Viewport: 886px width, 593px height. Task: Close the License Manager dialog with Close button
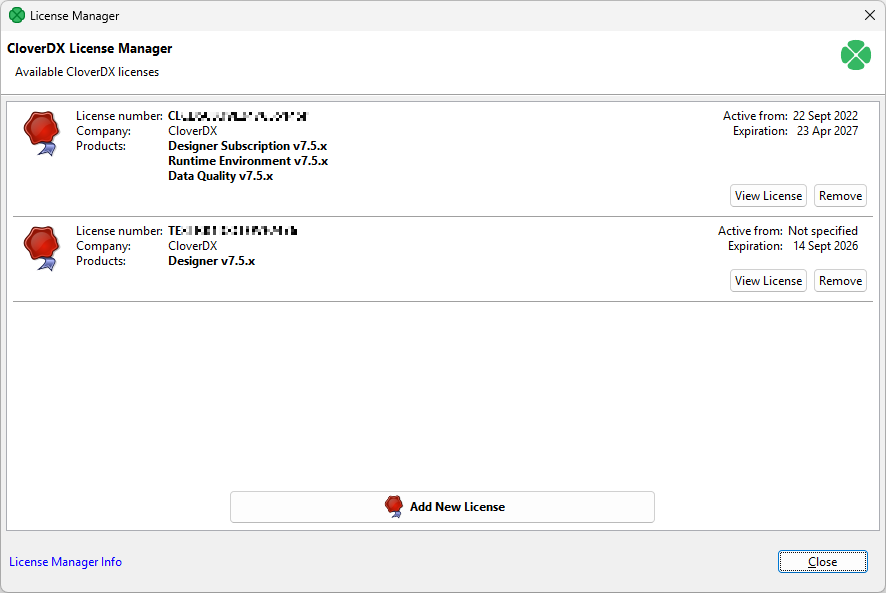pyautogui.click(x=823, y=562)
